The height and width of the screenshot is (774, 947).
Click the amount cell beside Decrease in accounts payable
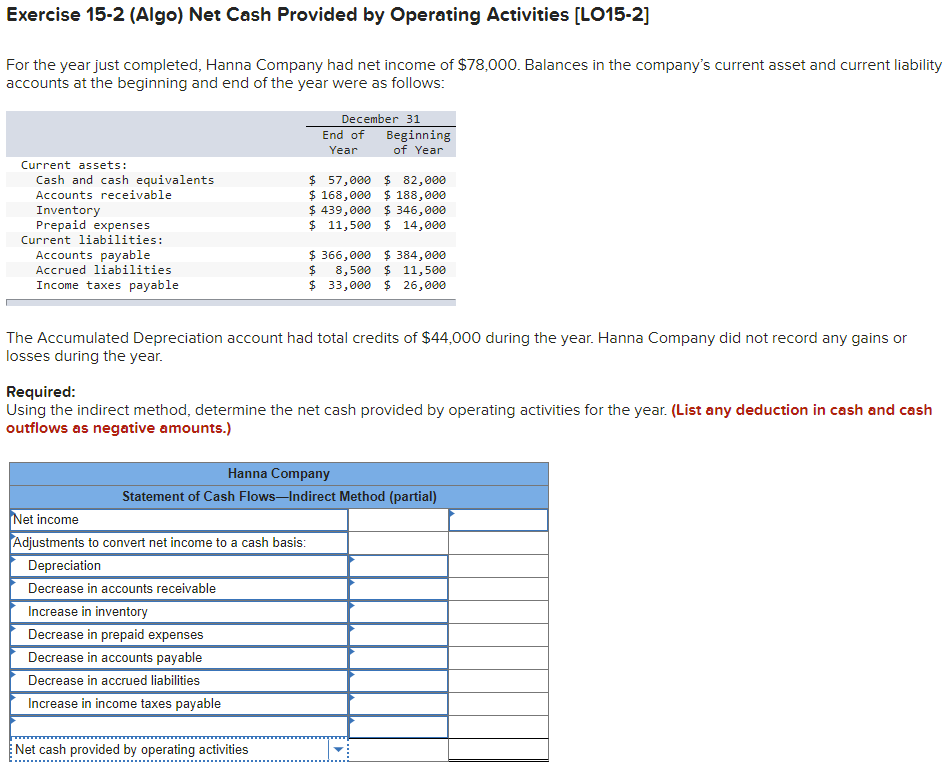coord(398,657)
